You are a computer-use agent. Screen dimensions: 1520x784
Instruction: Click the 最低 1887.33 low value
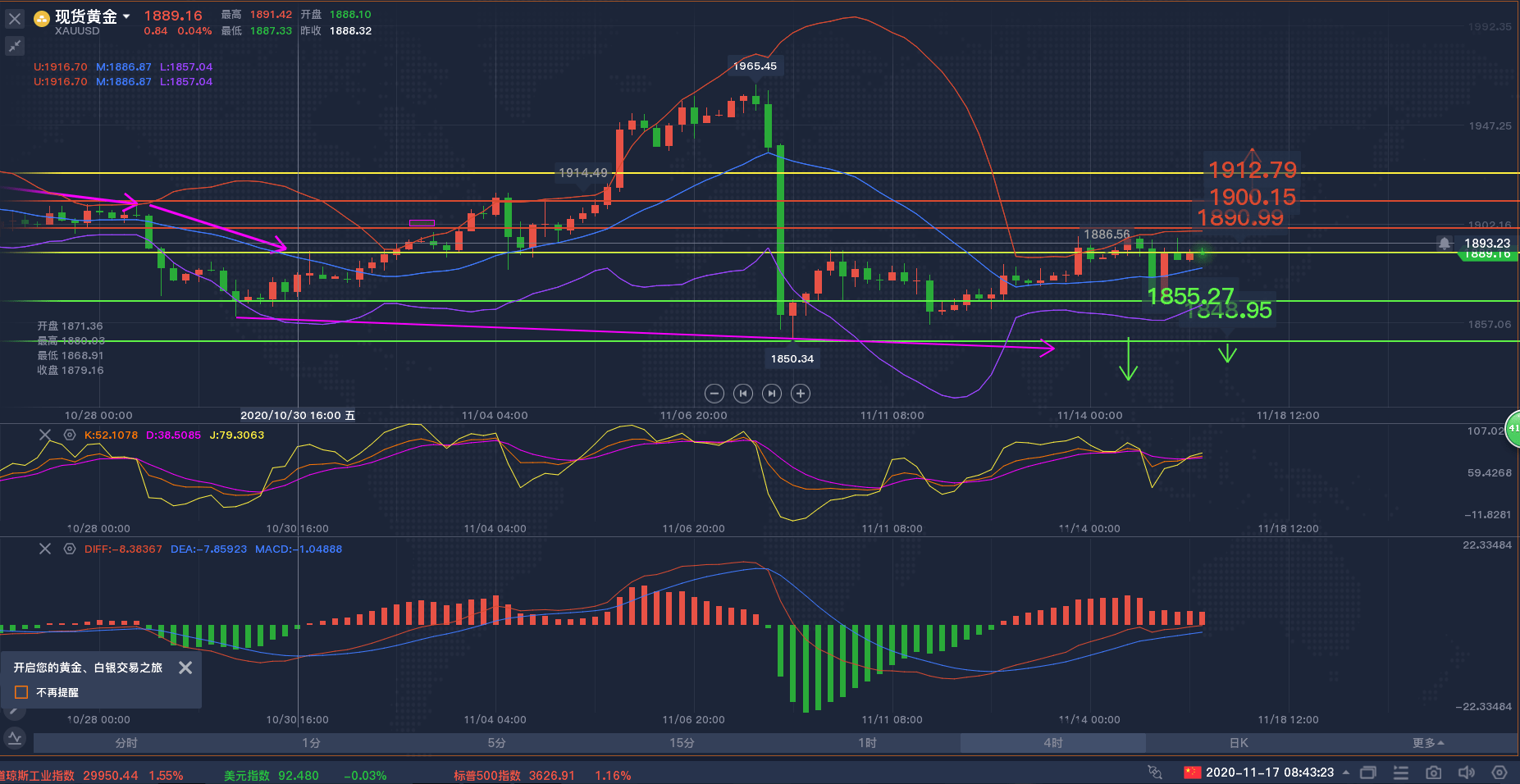pyautogui.click(x=256, y=31)
